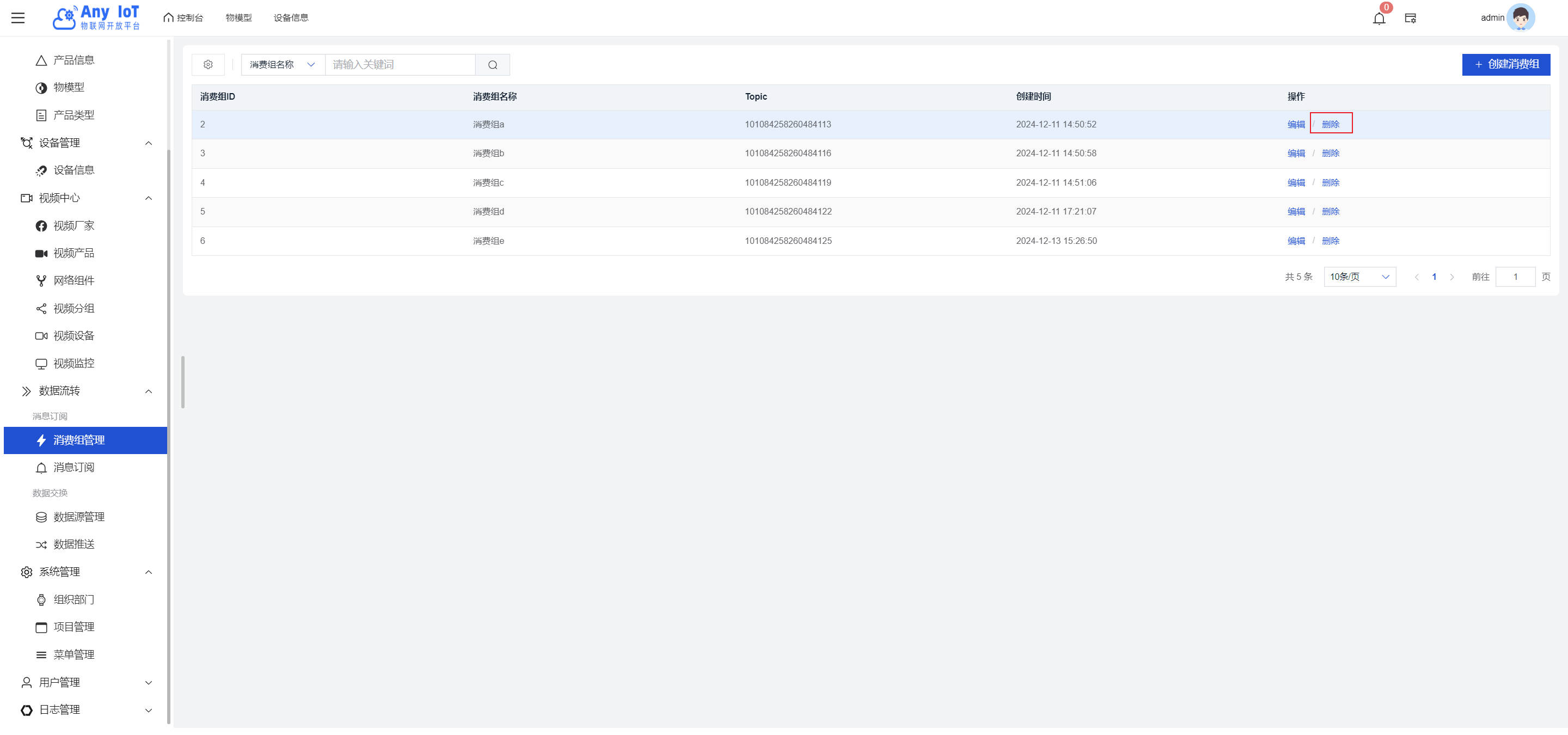
Task: Go to 控制台 in top navigation
Action: (183, 17)
